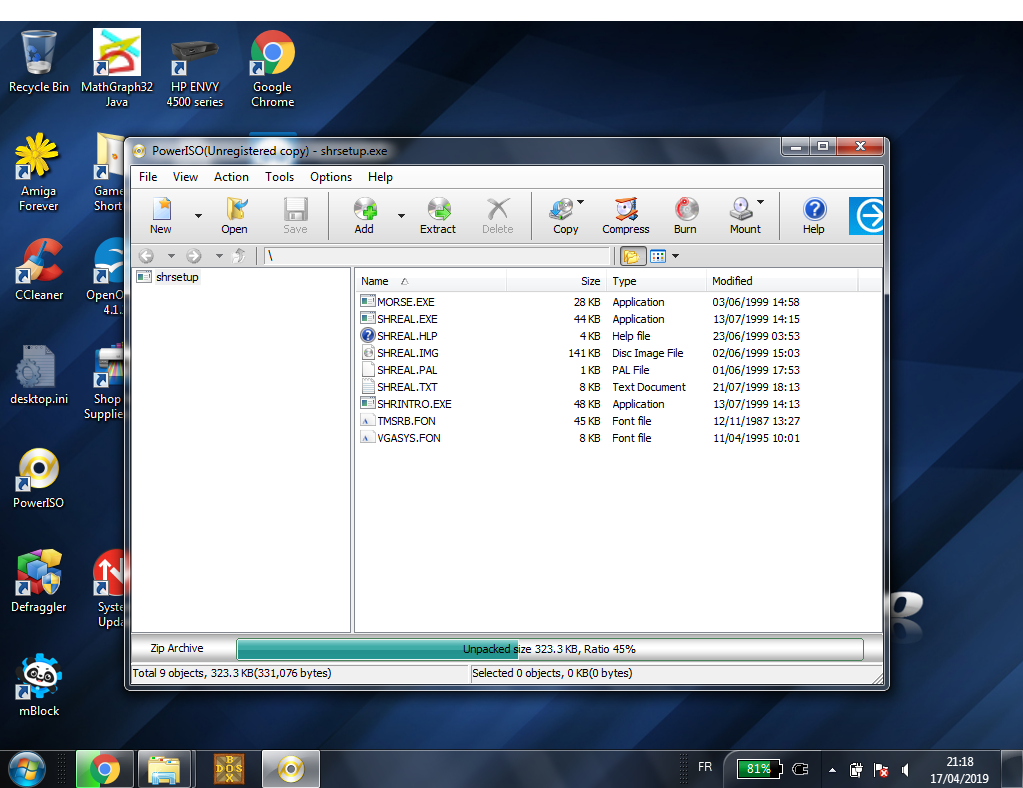Screen dimensions: 1023x788
Task: Open the Forward history dropdown
Action: [x=219, y=256]
